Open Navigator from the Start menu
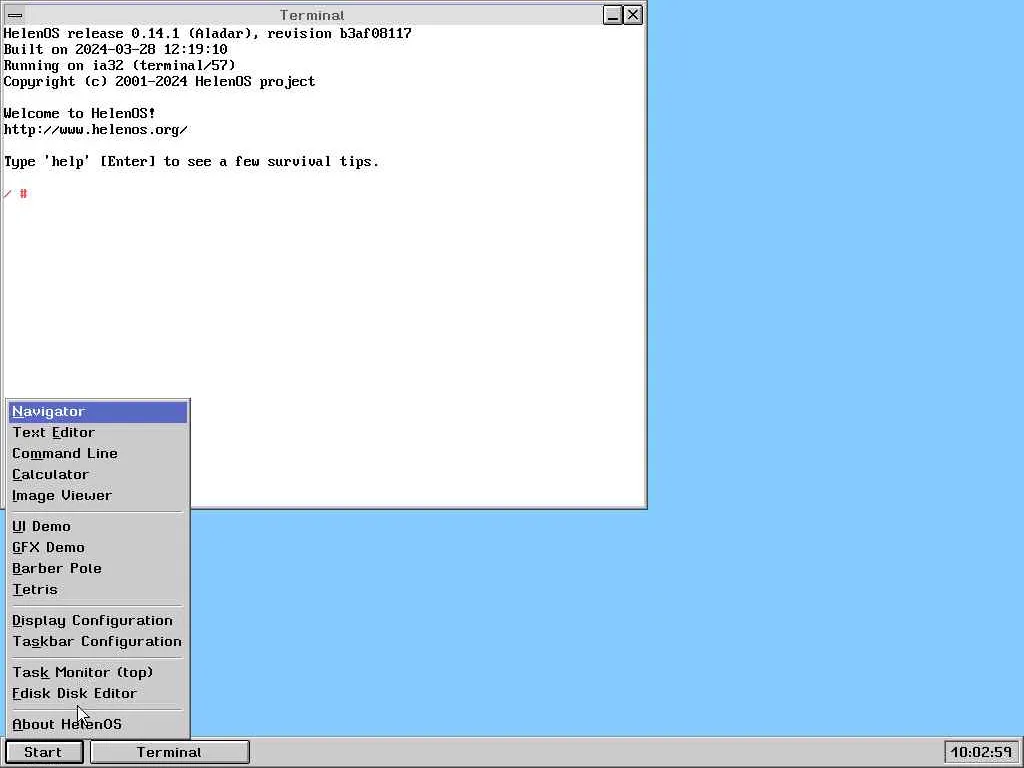The height and width of the screenshot is (768, 1024). (98, 412)
